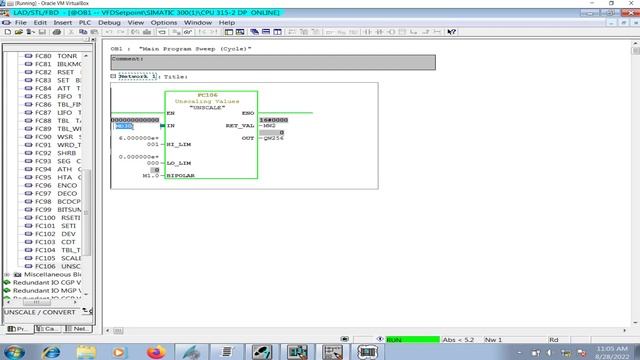Switch to the Net tab in overview pane

(x=78, y=329)
